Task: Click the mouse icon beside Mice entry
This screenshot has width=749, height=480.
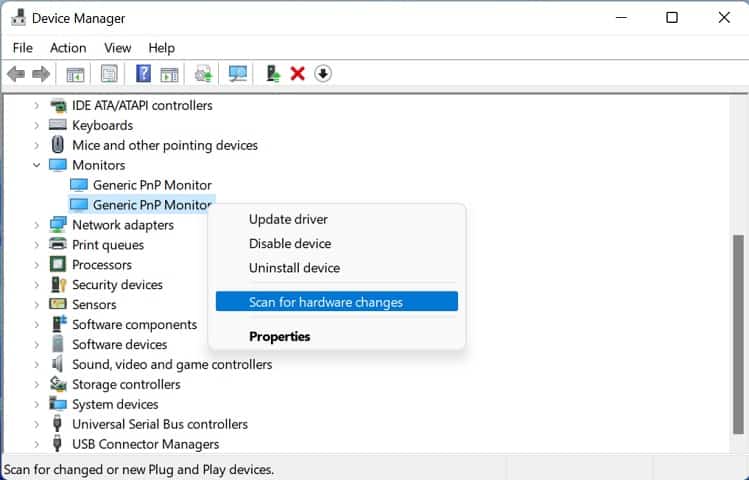Action: [x=58, y=145]
